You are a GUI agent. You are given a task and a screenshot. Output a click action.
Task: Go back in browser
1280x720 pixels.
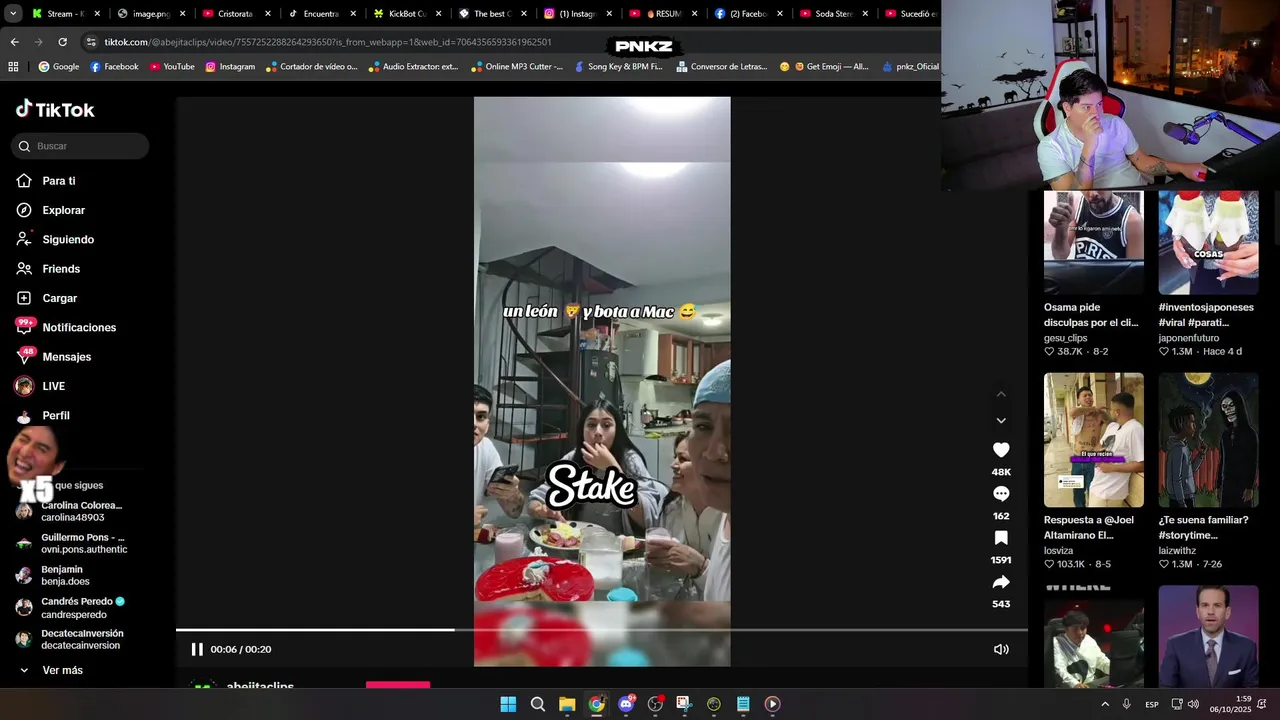[x=14, y=42]
